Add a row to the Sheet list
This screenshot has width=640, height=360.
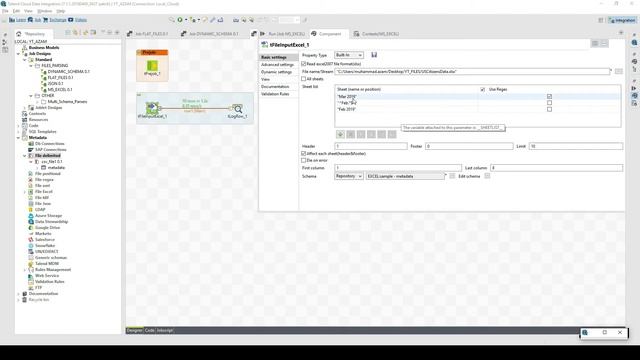(340, 134)
